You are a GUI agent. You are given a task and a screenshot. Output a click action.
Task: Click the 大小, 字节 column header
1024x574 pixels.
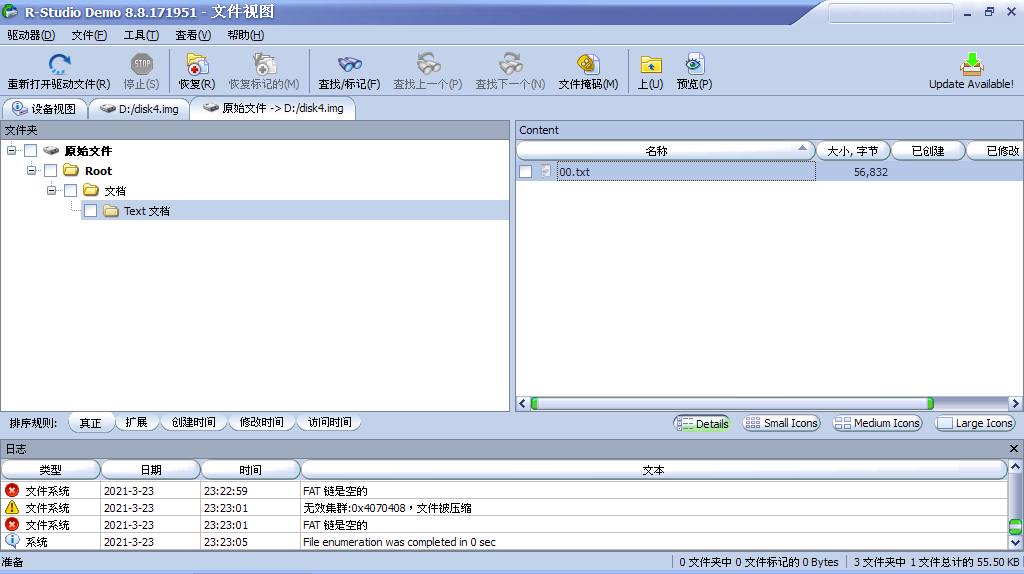coord(852,151)
